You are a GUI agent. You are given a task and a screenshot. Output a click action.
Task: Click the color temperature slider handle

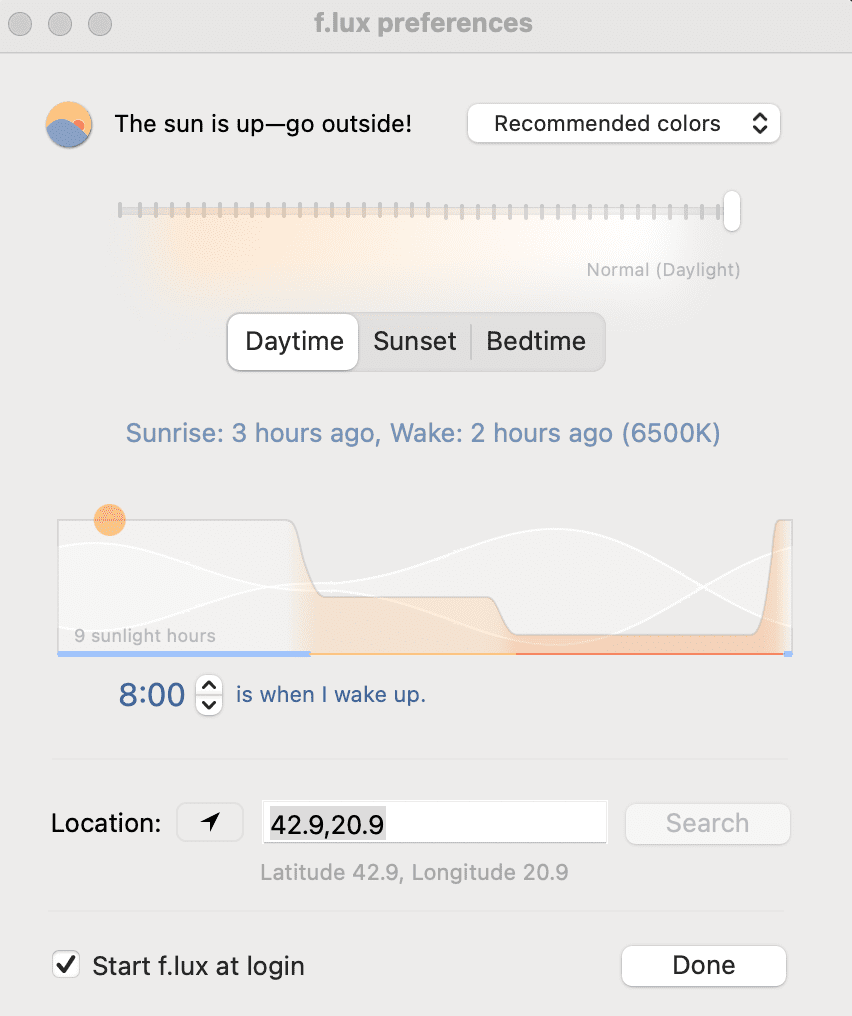732,210
